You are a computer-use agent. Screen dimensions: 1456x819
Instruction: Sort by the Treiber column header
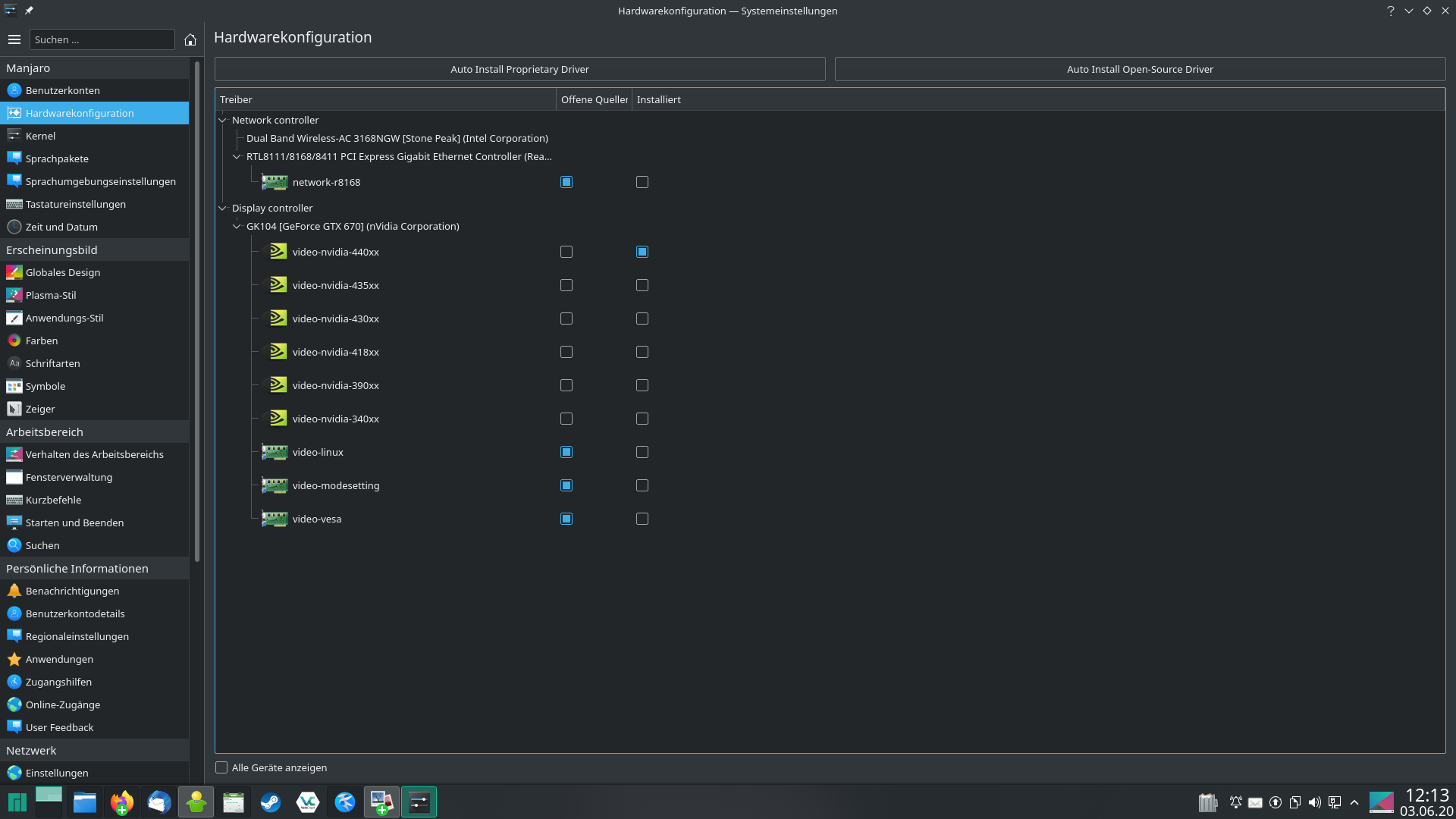pyautogui.click(x=385, y=99)
